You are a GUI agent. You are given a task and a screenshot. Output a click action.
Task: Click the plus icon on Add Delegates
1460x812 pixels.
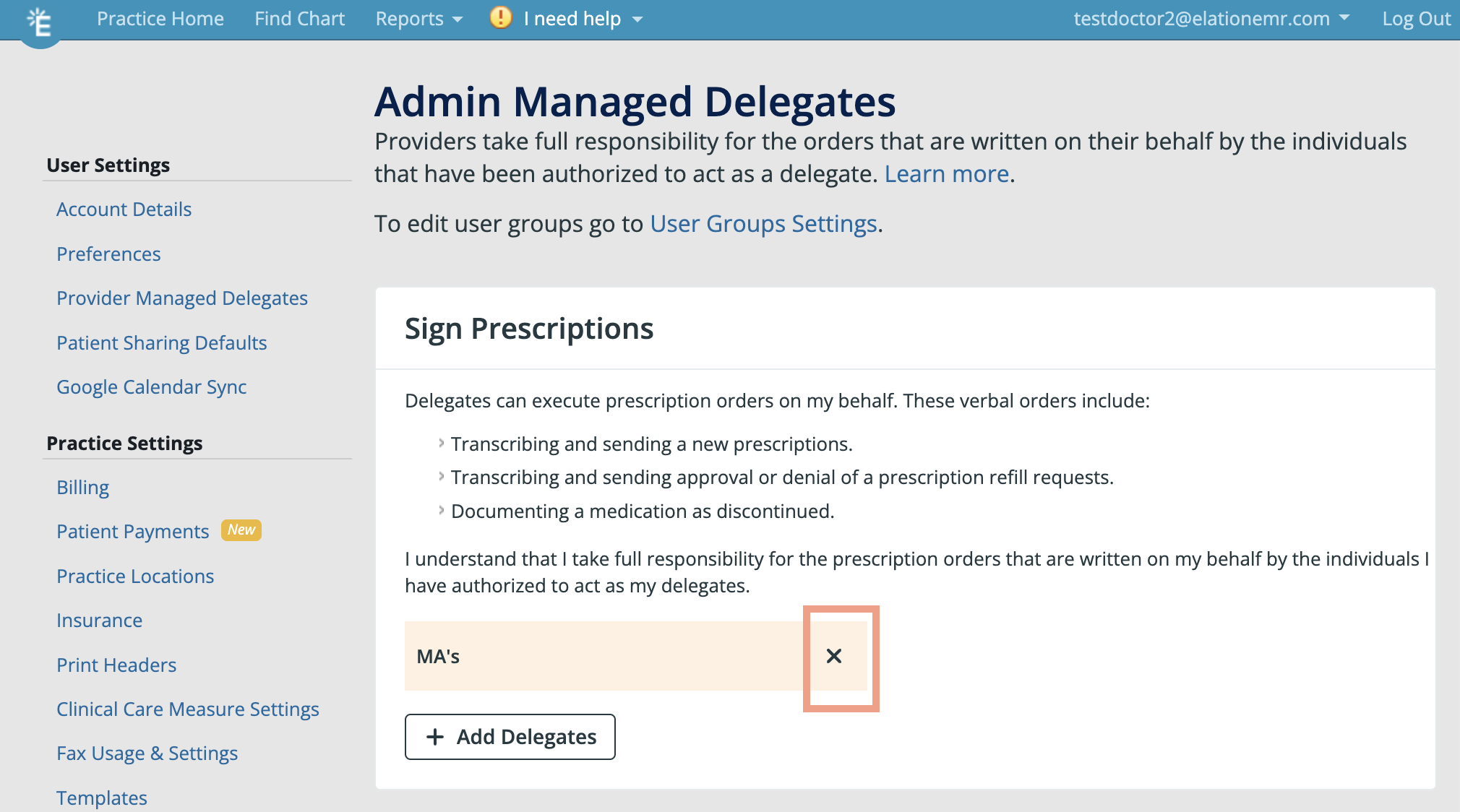tap(434, 736)
